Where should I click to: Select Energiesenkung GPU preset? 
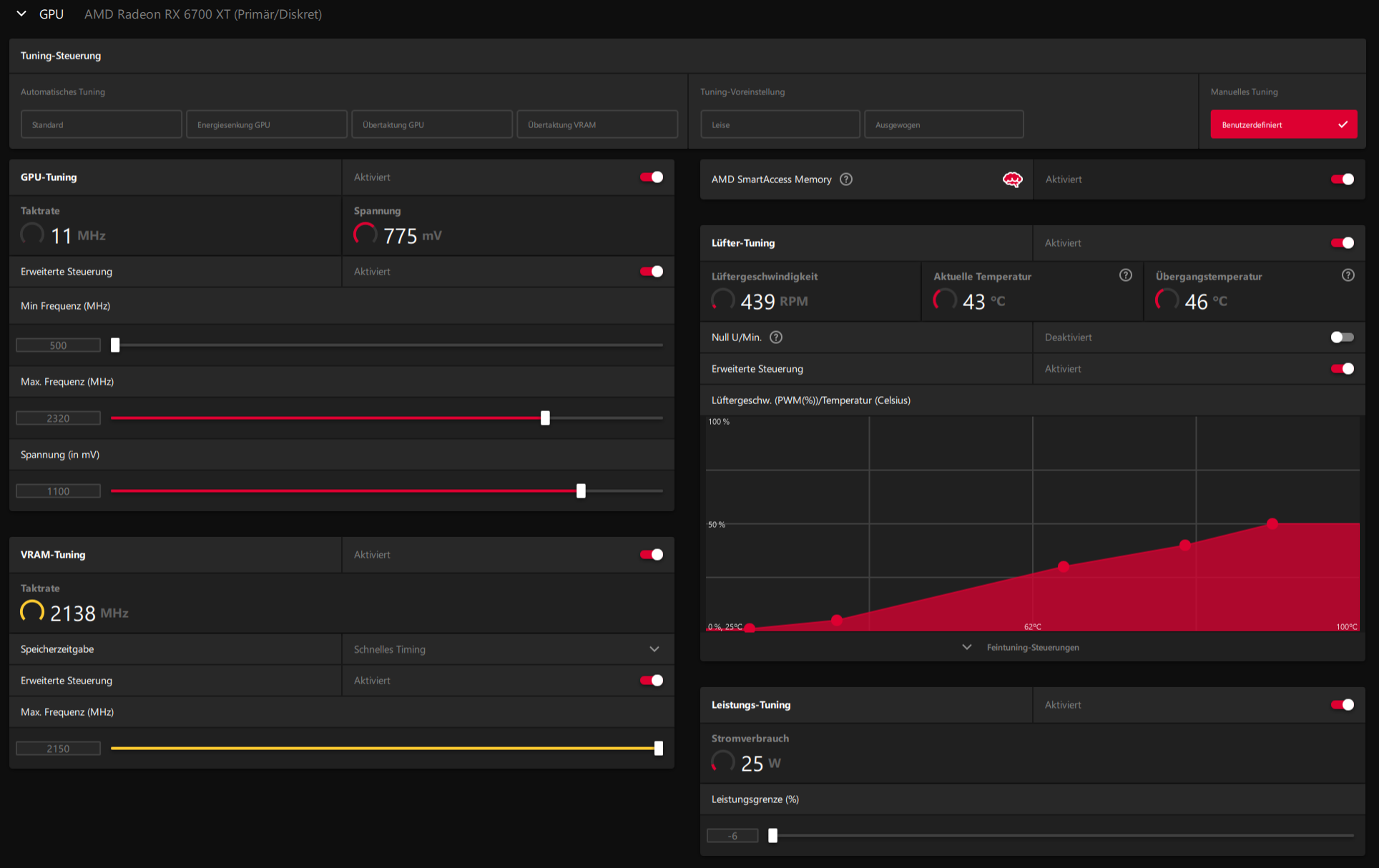coord(267,124)
